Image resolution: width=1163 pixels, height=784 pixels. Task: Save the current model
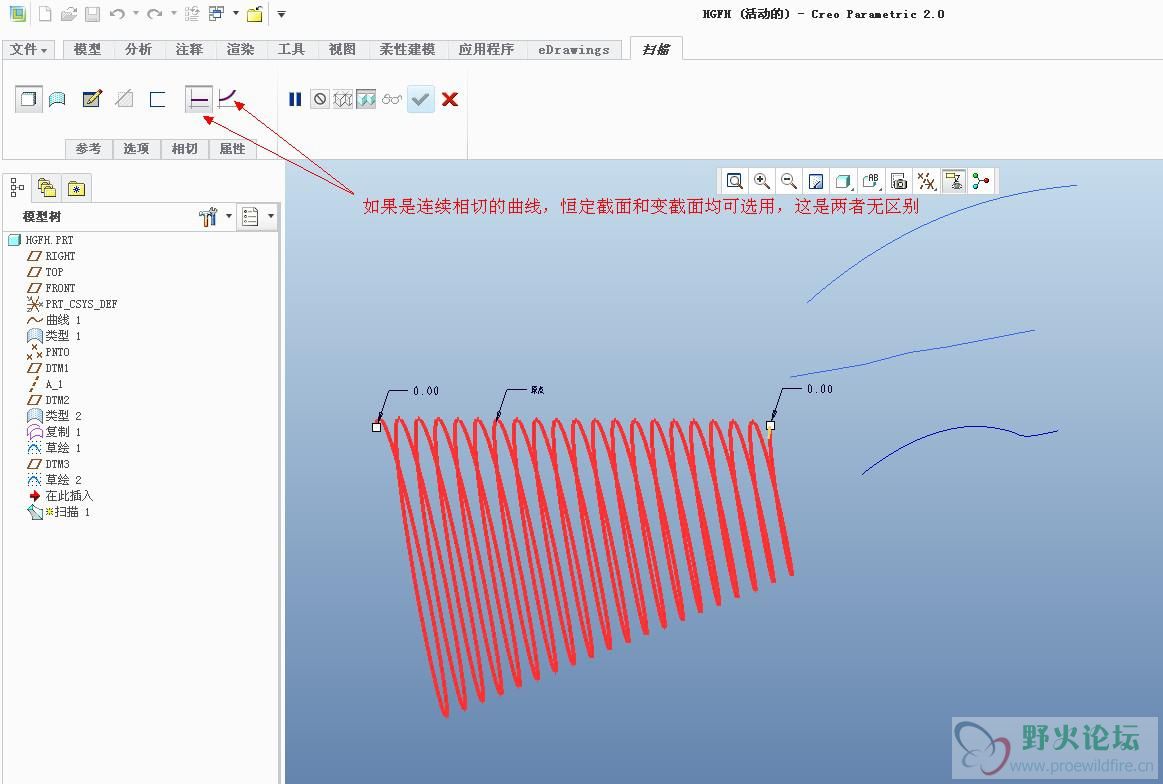[x=92, y=13]
